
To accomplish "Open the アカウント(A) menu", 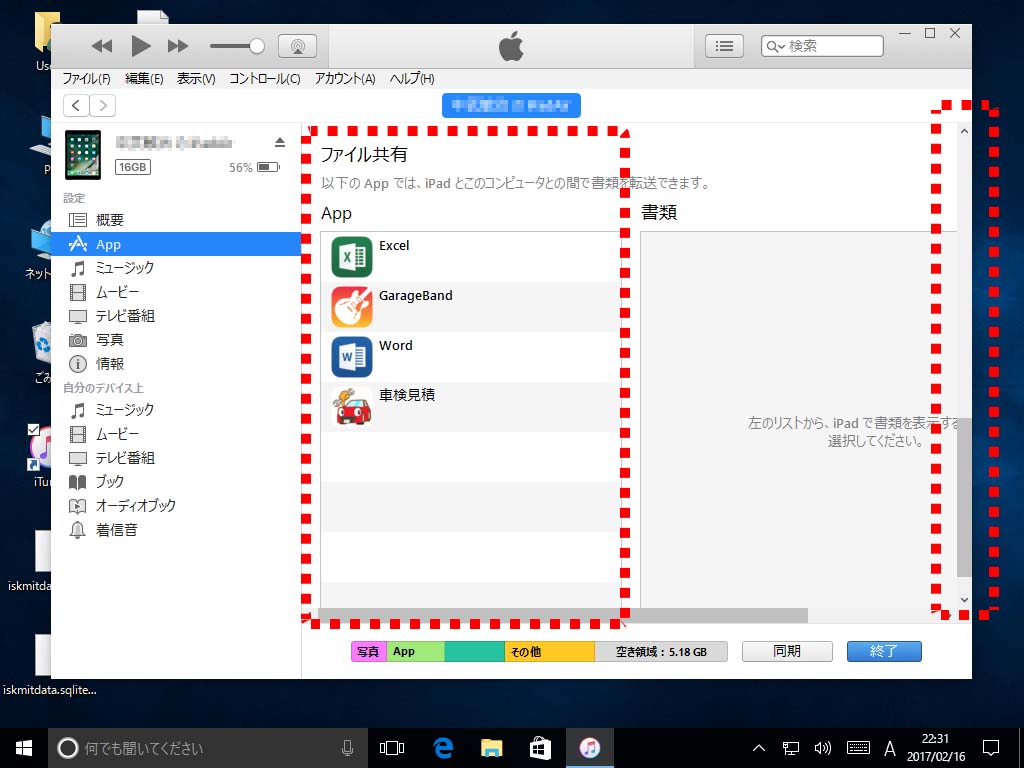I will coord(344,79).
